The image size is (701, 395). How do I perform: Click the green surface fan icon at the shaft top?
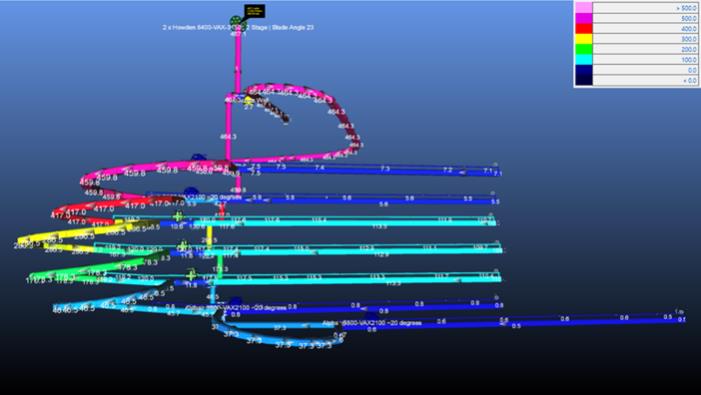click(x=236, y=21)
